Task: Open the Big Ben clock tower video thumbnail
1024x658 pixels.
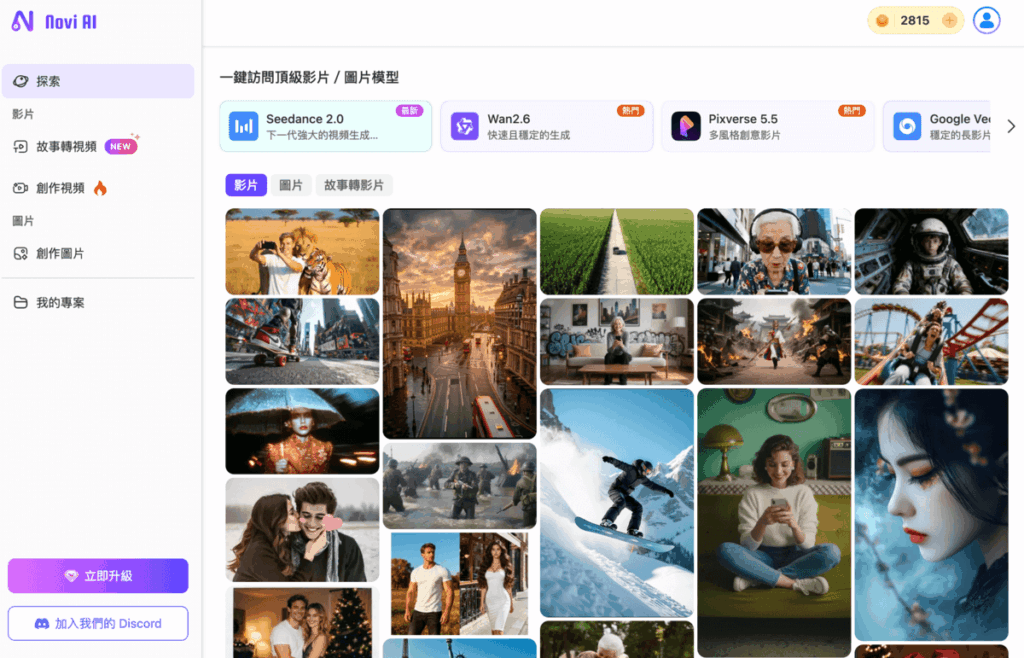Action: (x=459, y=322)
